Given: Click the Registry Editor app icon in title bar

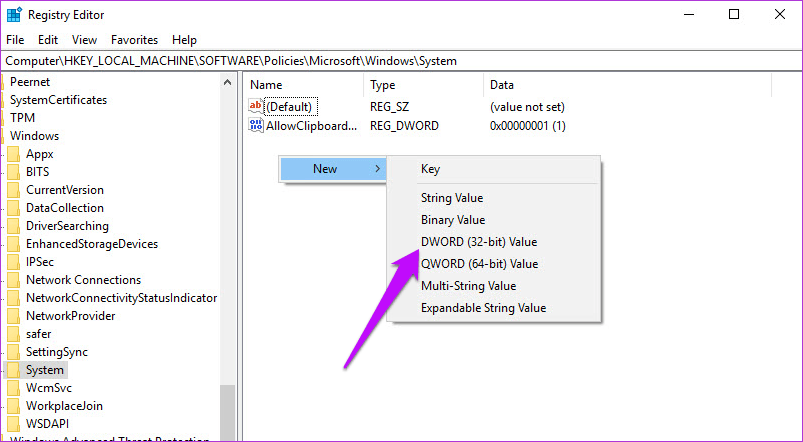Looking at the screenshot, I should (x=16, y=15).
